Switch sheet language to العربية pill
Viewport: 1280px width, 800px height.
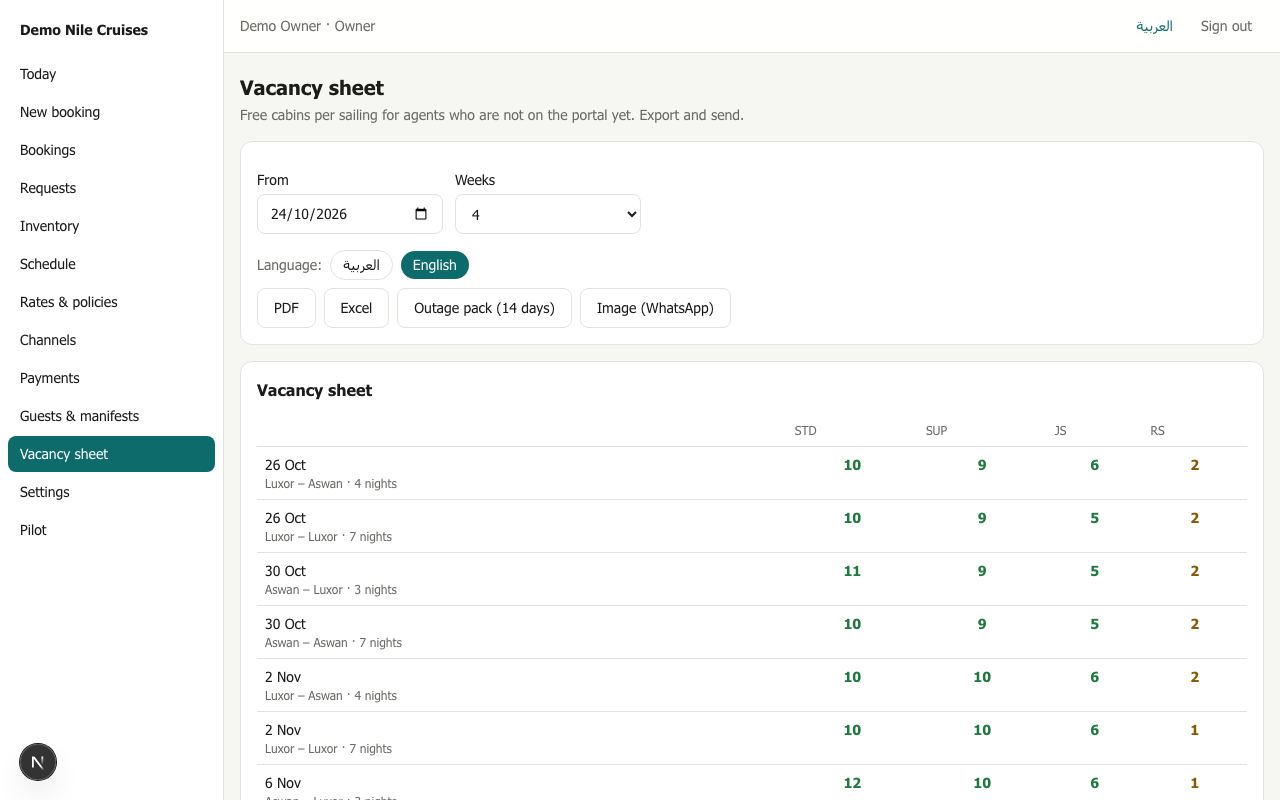361,265
